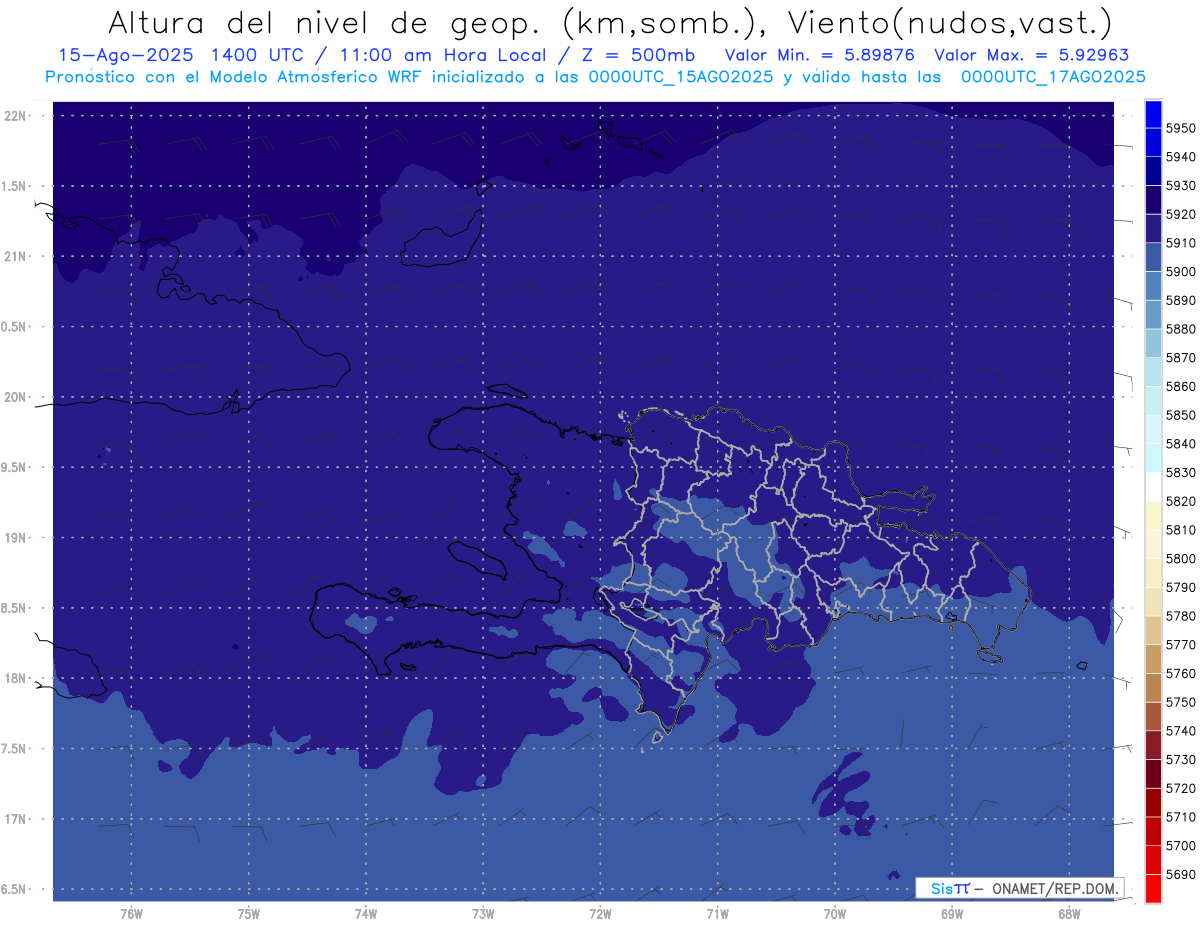The width and height of the screenshot is (1200, 927).
Task: Click the 70W longitude axis label
Action: 835,914
